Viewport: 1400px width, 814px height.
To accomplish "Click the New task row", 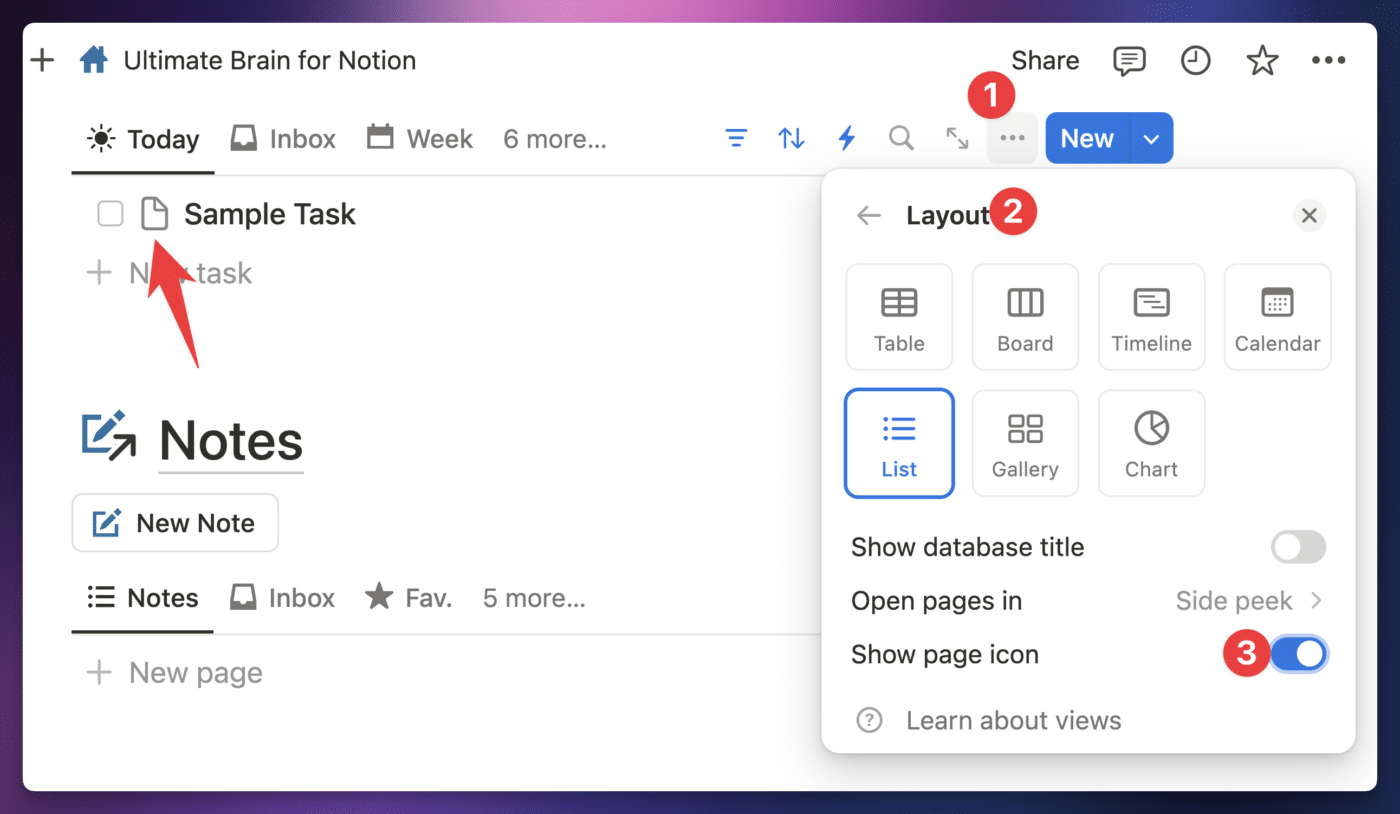I will 170,273.
